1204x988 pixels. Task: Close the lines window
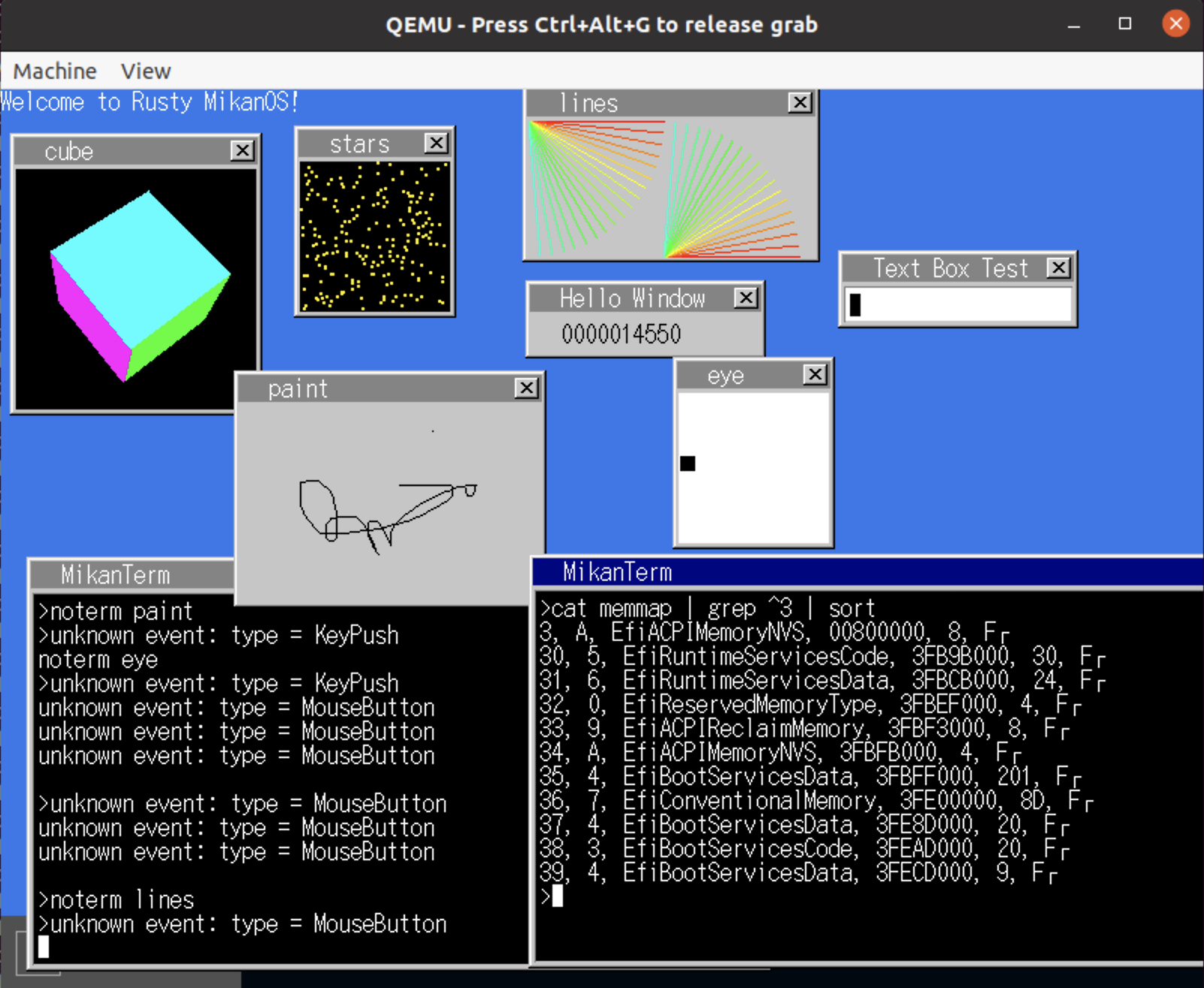tap(800, 102)
